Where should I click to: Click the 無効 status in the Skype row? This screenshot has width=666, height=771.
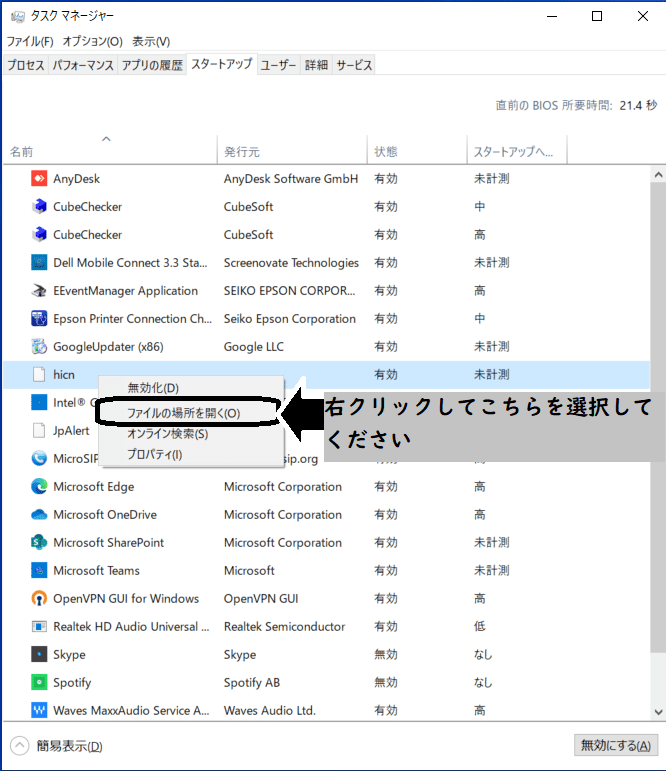pyautogui.click(x=386, y=654)
